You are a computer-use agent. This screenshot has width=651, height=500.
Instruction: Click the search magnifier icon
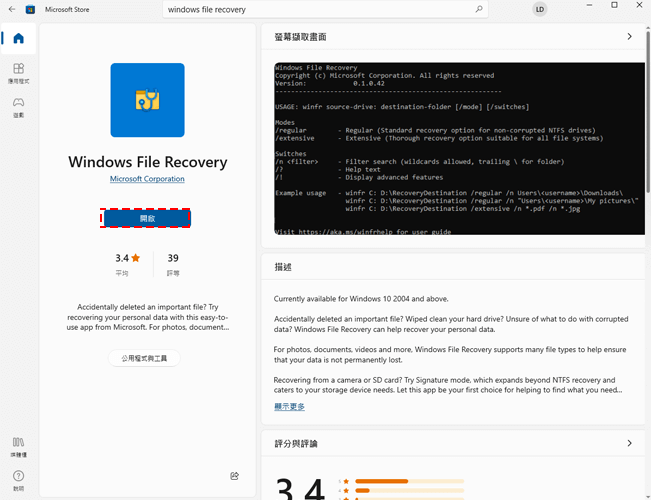(479, 9)
